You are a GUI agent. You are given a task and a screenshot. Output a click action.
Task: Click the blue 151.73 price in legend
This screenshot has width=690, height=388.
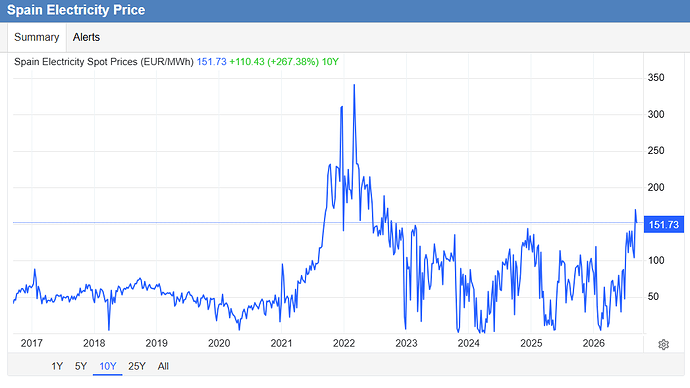(211, 62)
